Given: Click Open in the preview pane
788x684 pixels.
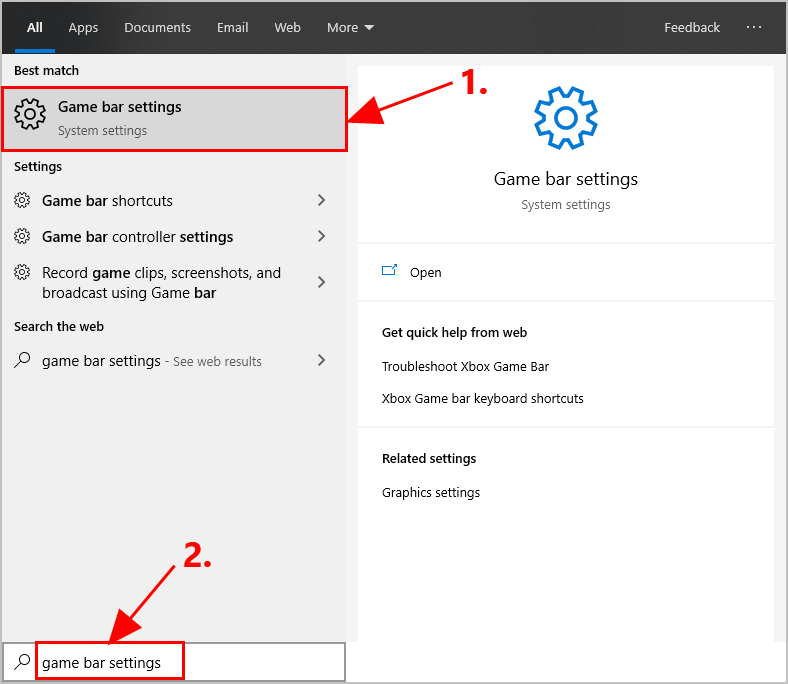Looking at the screenshot, I should click(425, 272).
